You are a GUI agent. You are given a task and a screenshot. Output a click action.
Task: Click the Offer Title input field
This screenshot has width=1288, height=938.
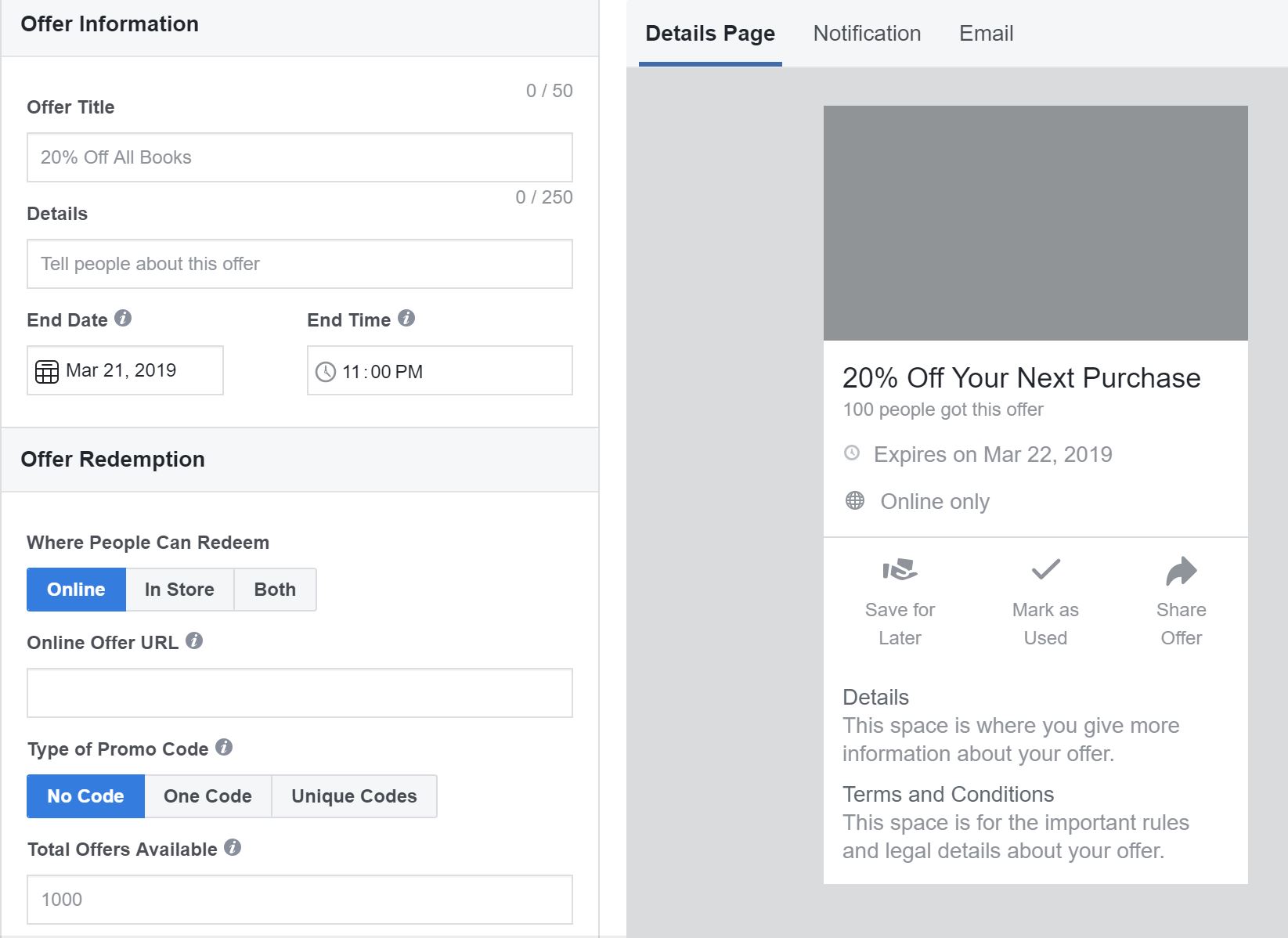click(x=300, y=157)
